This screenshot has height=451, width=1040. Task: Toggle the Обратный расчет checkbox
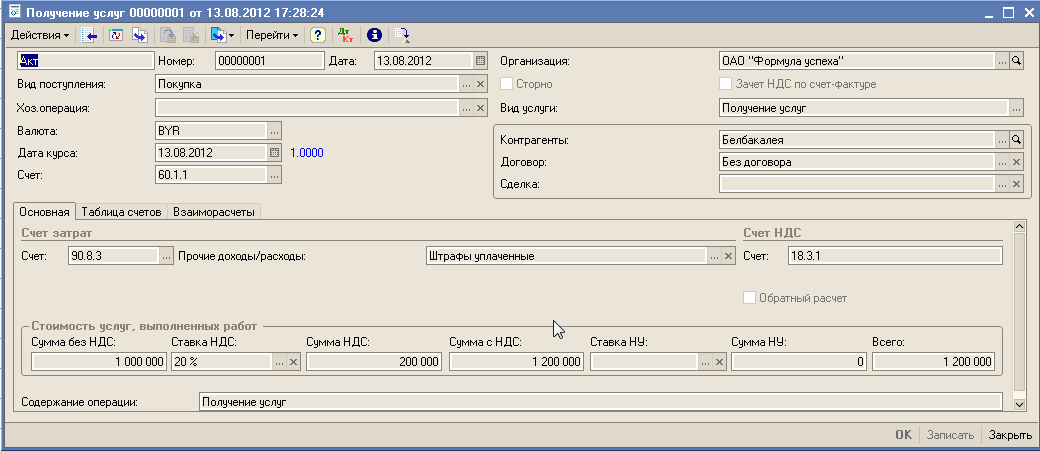pyautogui.click(x=749, y=298)
